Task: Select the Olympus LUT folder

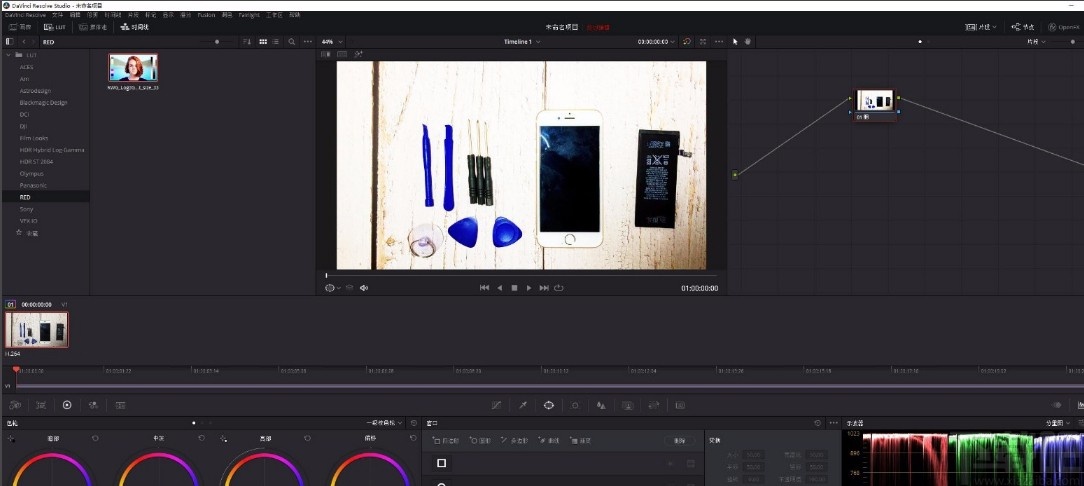Action: click(x=31, y=174)
